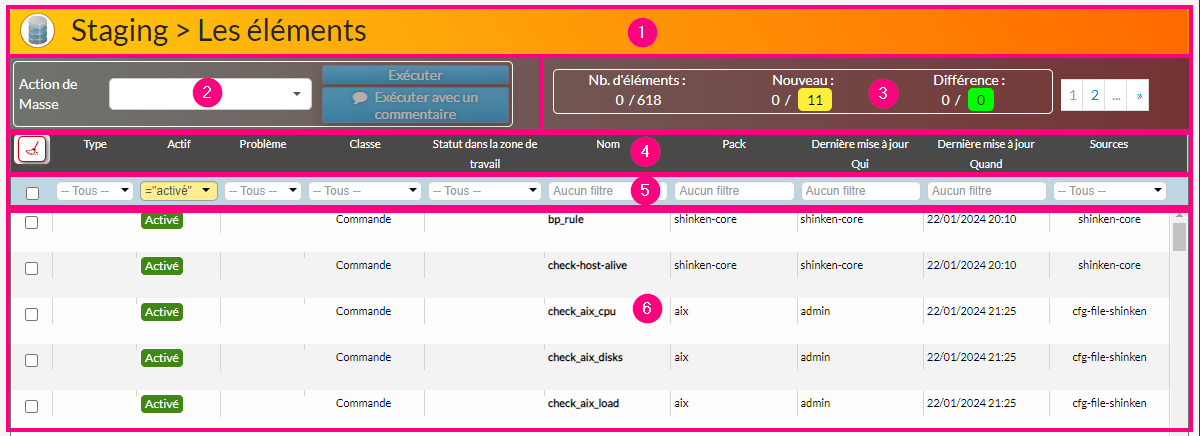
Task: Click the comment bubble icon on Exécuter button
Action: (x=360, y=98)
